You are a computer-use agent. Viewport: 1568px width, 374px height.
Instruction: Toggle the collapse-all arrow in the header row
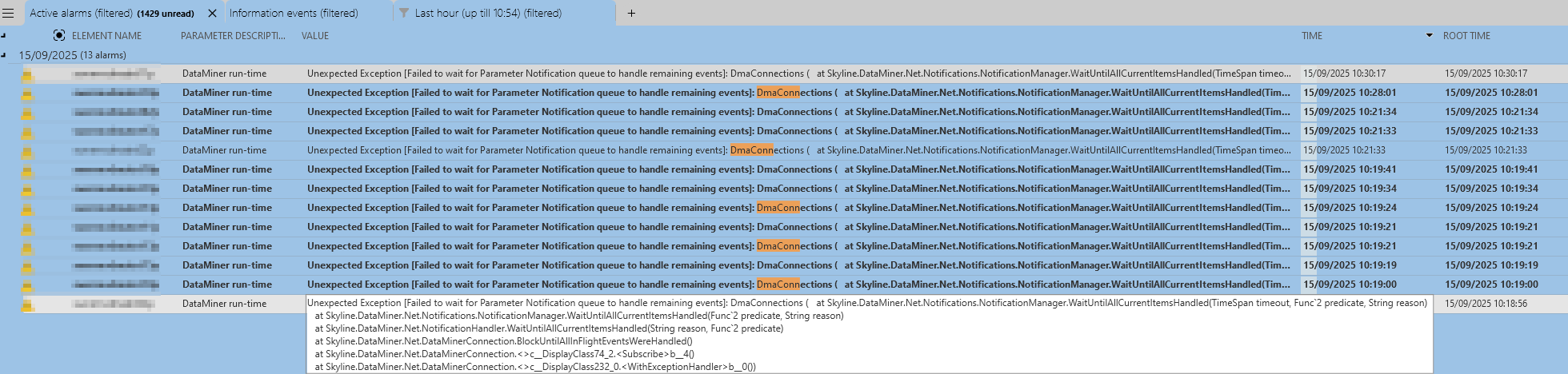point(4,35)
